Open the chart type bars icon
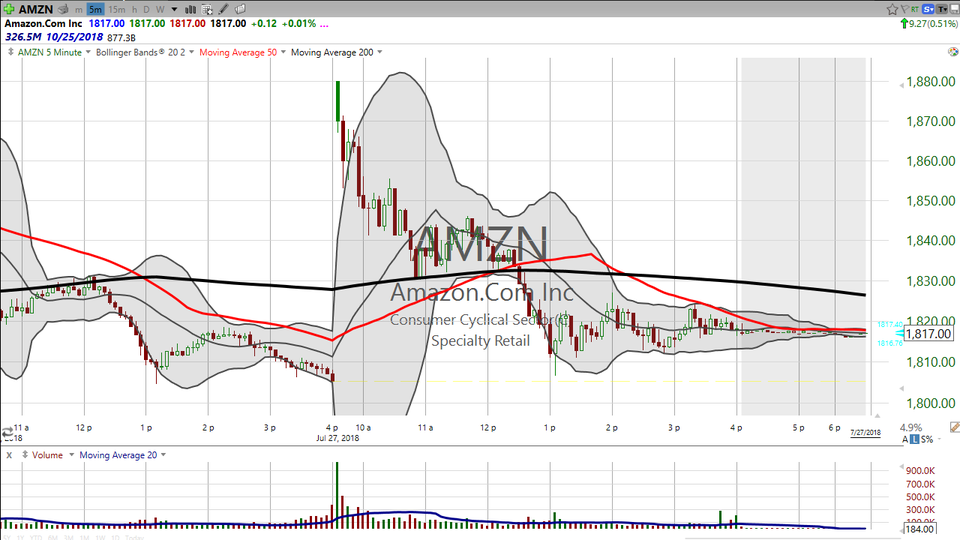960x540 pixels. [x=191, y=9]
